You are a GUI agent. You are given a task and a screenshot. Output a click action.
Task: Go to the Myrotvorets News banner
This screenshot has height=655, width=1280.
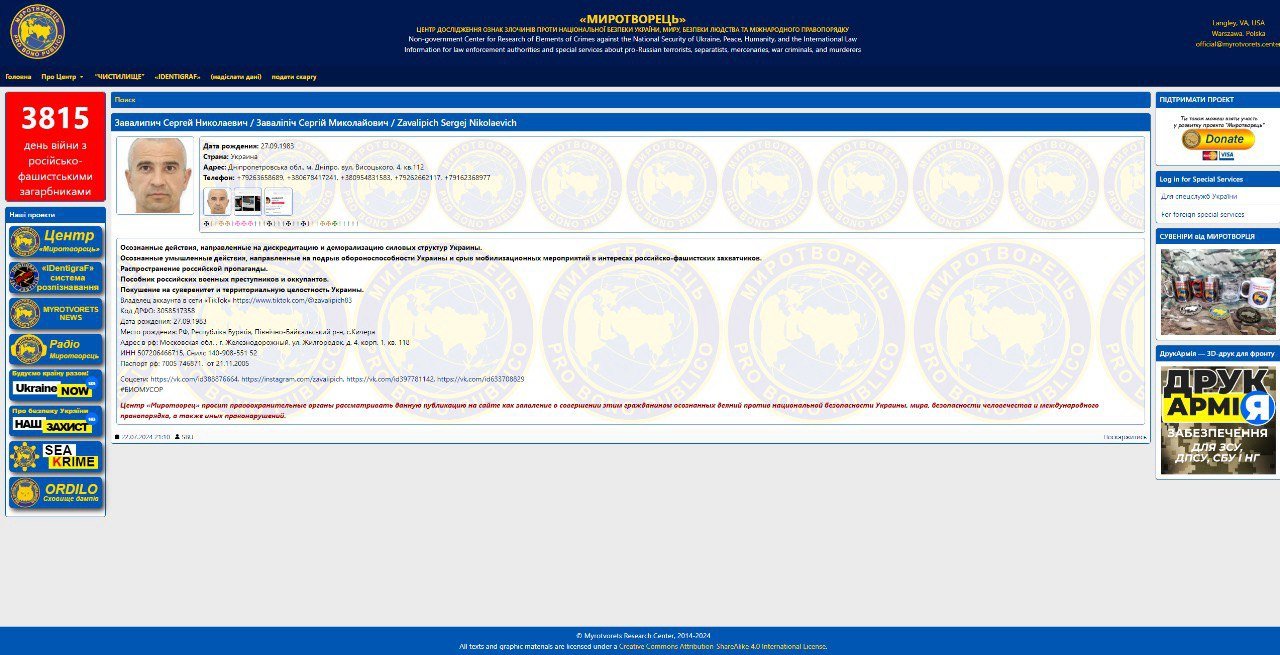pos(56,314)
